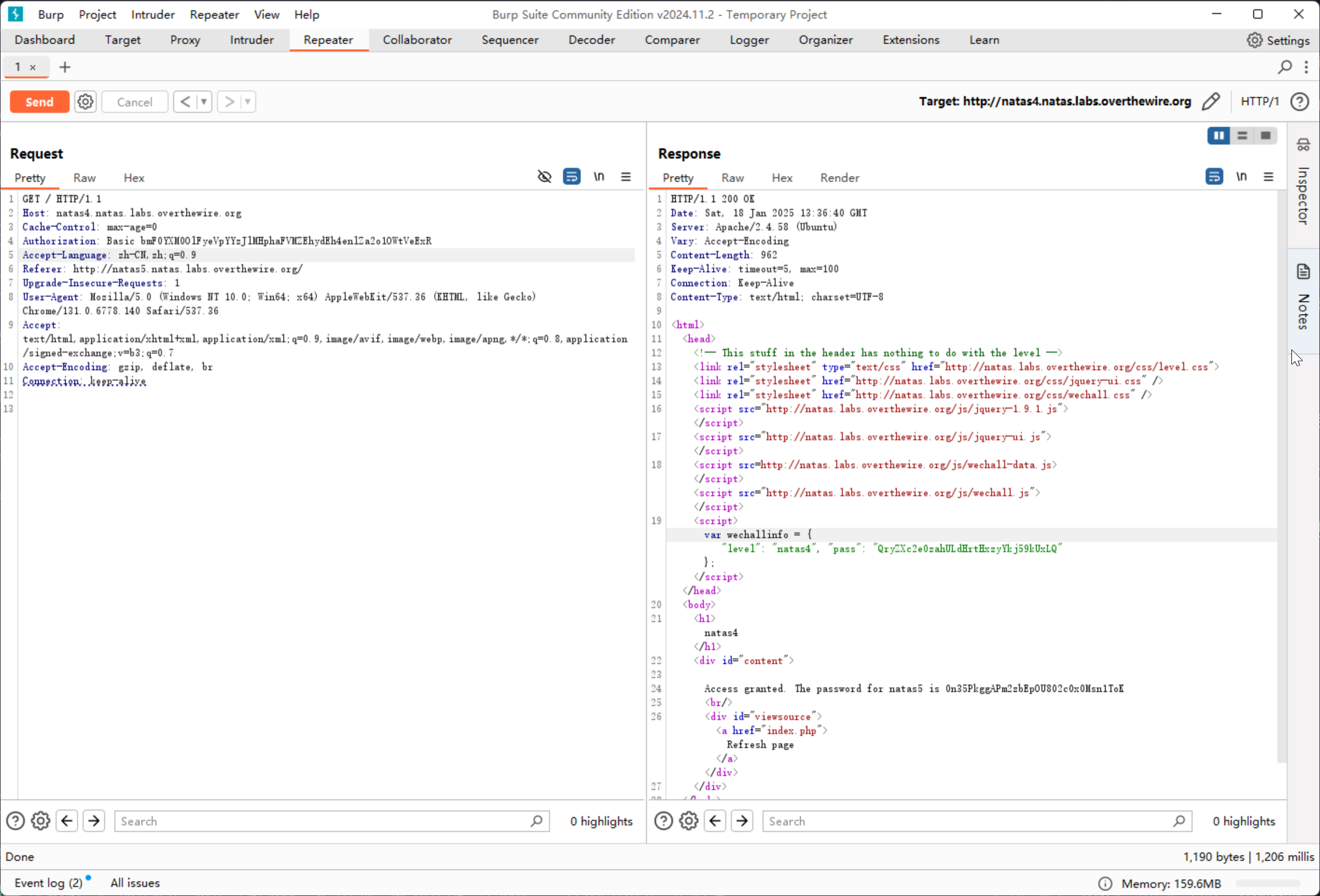
Task: Open Repeater send options gear icon
Action: (85, 101)
